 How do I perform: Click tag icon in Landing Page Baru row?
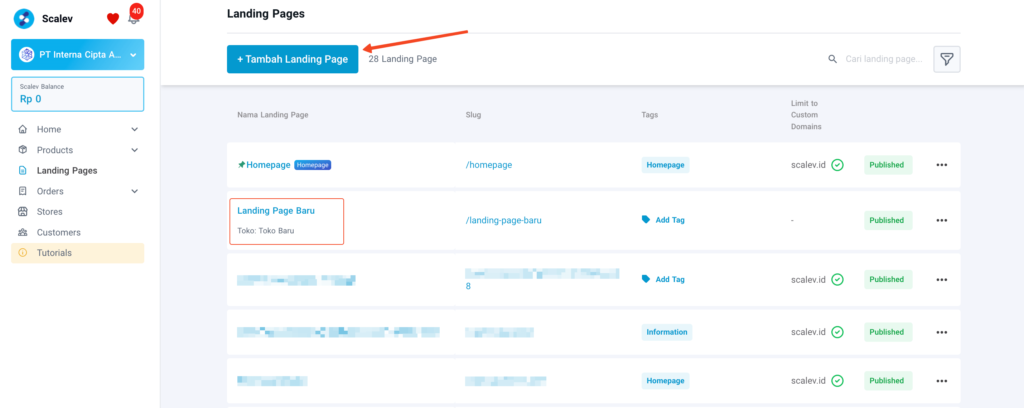[x=646, y=220]
